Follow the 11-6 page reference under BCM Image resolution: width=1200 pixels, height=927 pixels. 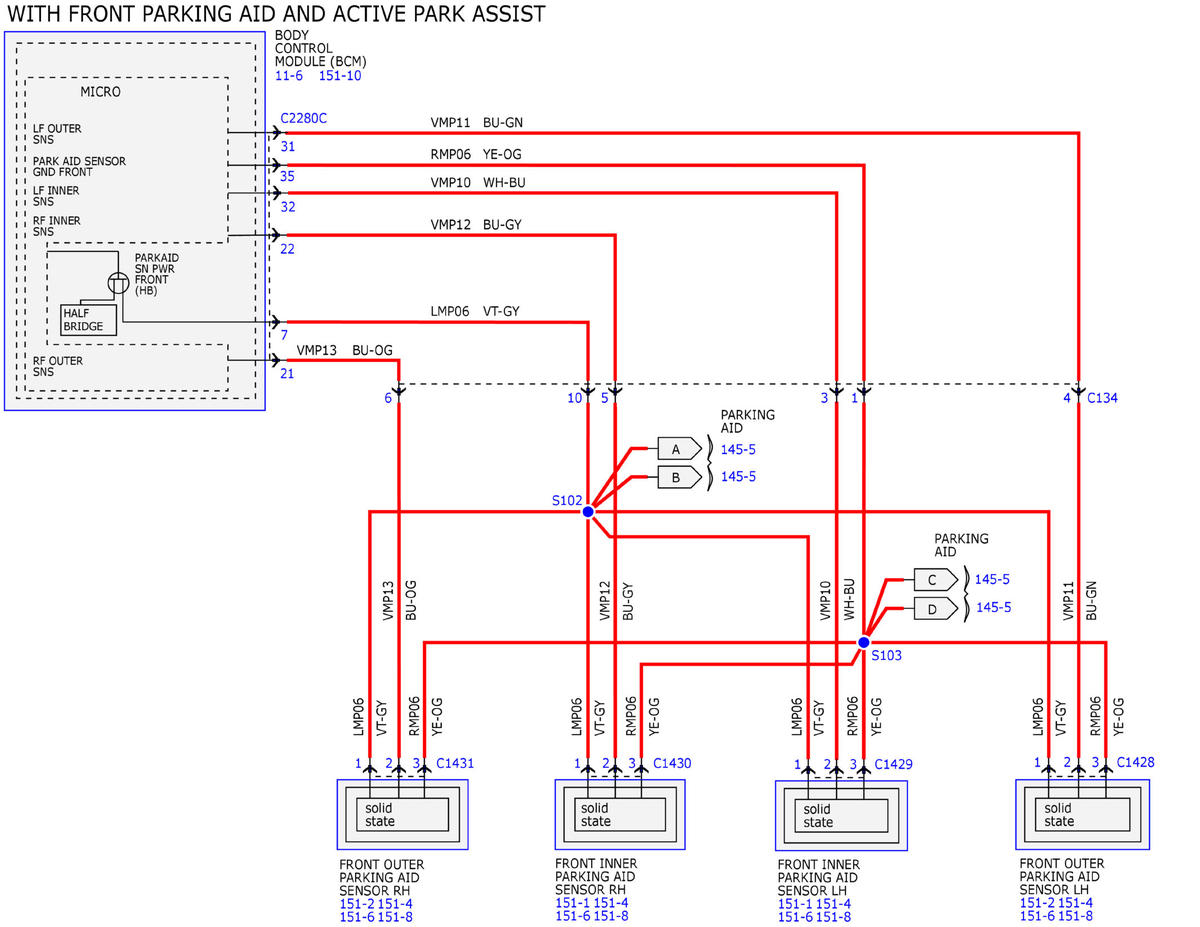(x=290, y=76)
